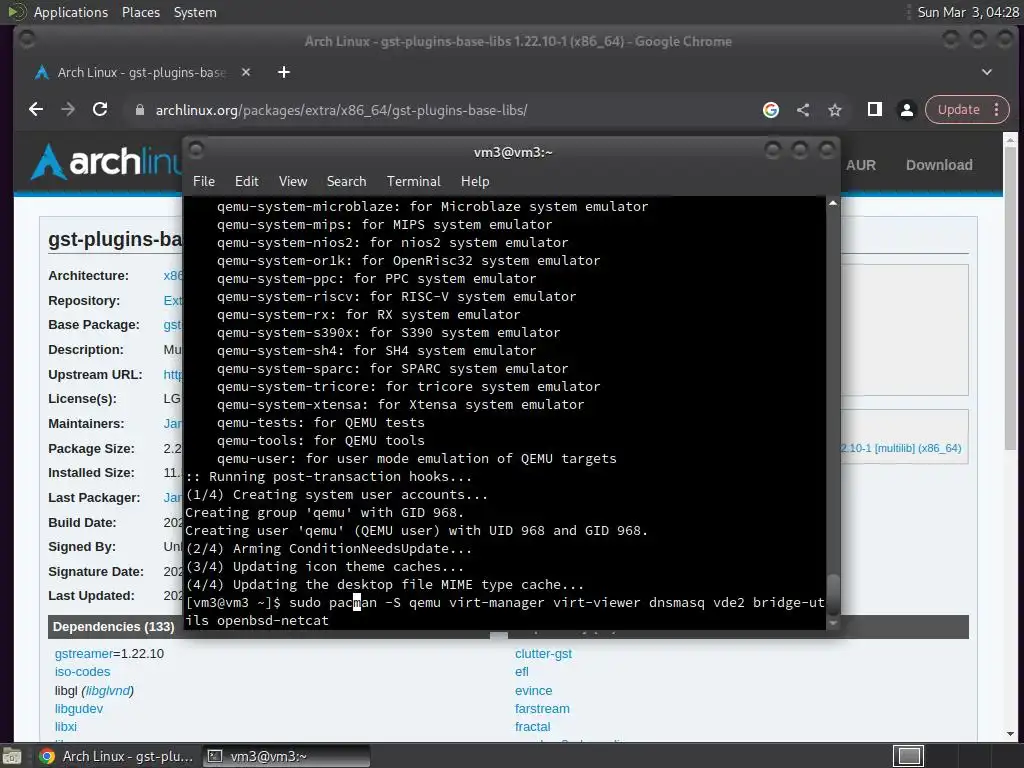Image resolution: width=1024 pixels, height=768 pixels.
Task: Open the efl package link
Action: click(x=522, y=672)
